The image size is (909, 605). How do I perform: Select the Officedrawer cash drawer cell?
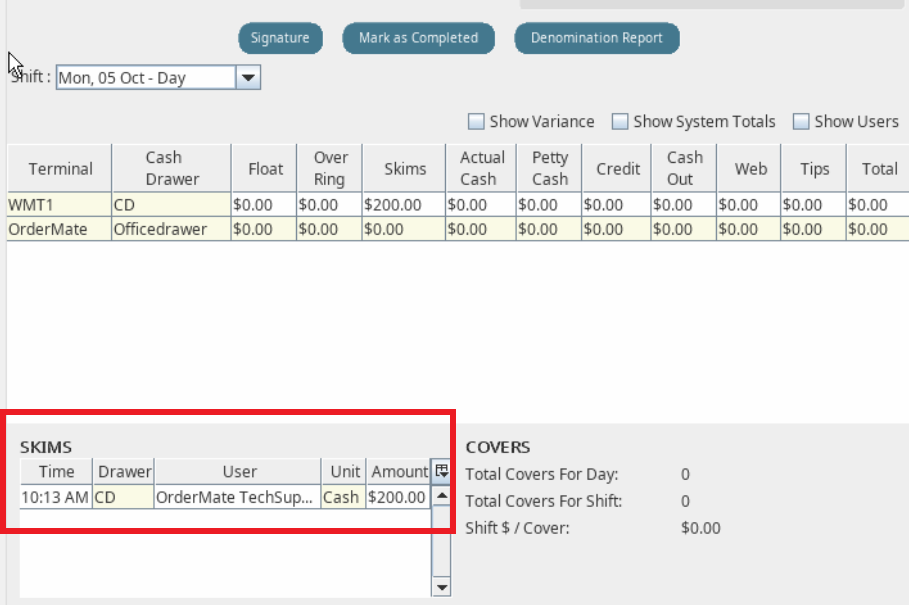click(172, 229)
